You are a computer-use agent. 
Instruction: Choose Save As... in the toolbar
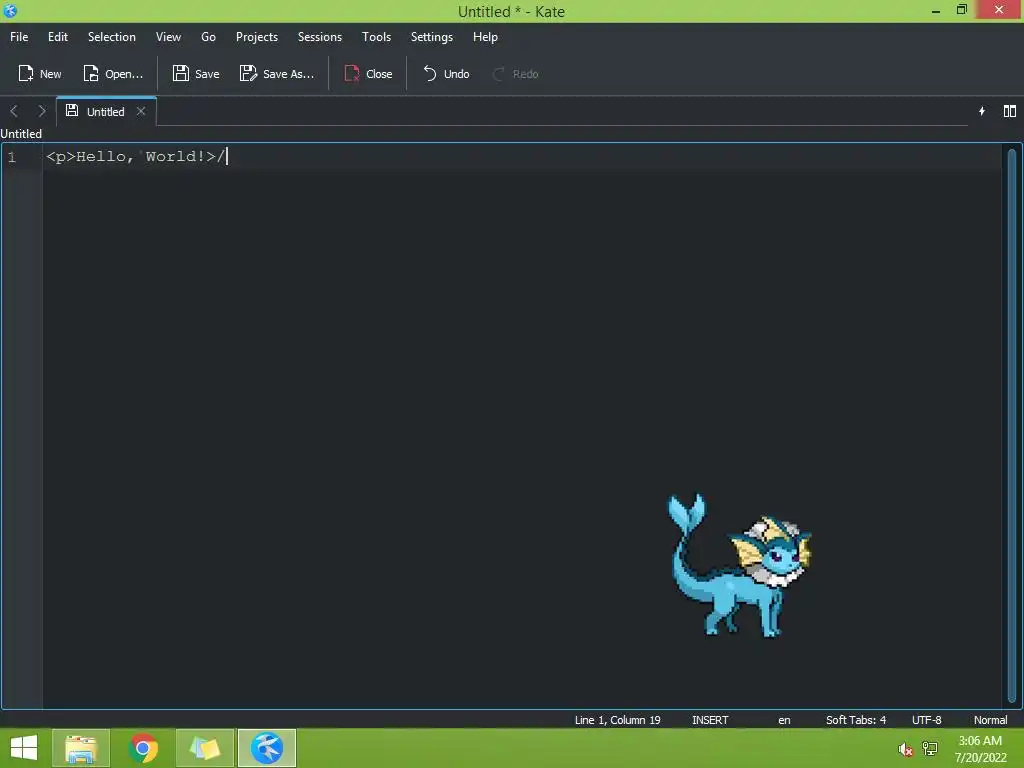coord(277,74)
